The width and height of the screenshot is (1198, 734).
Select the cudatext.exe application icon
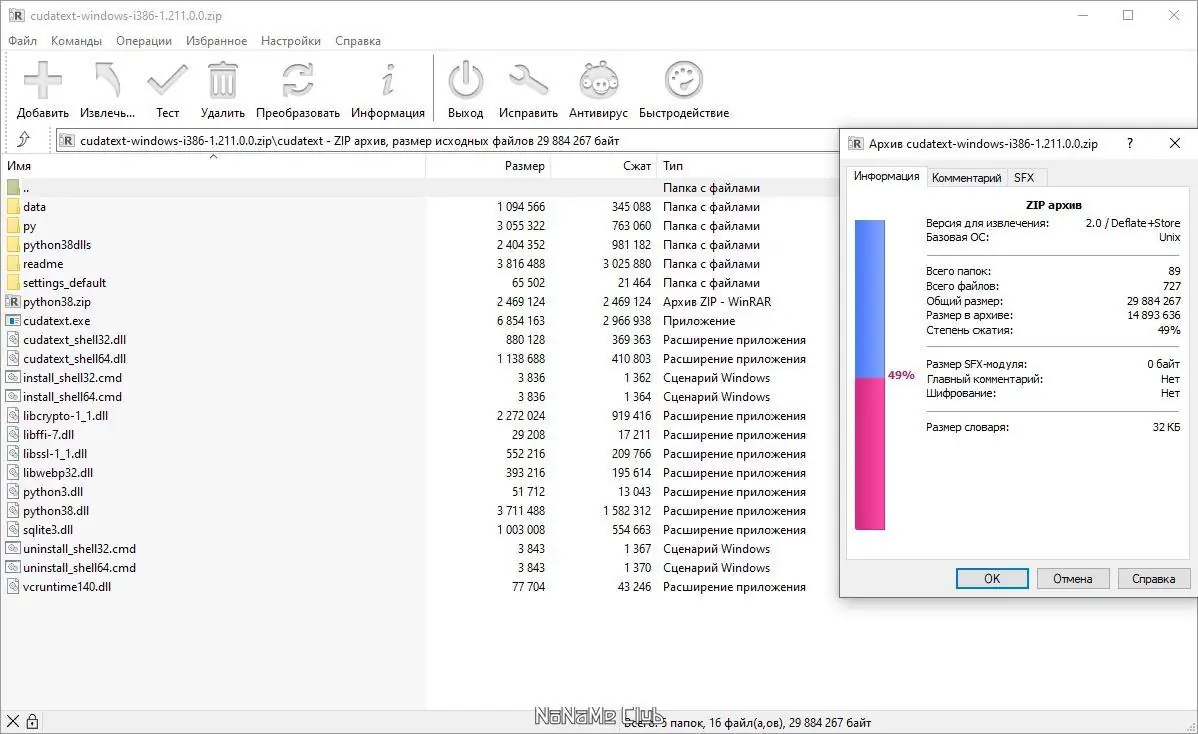(x=13, y=321)
